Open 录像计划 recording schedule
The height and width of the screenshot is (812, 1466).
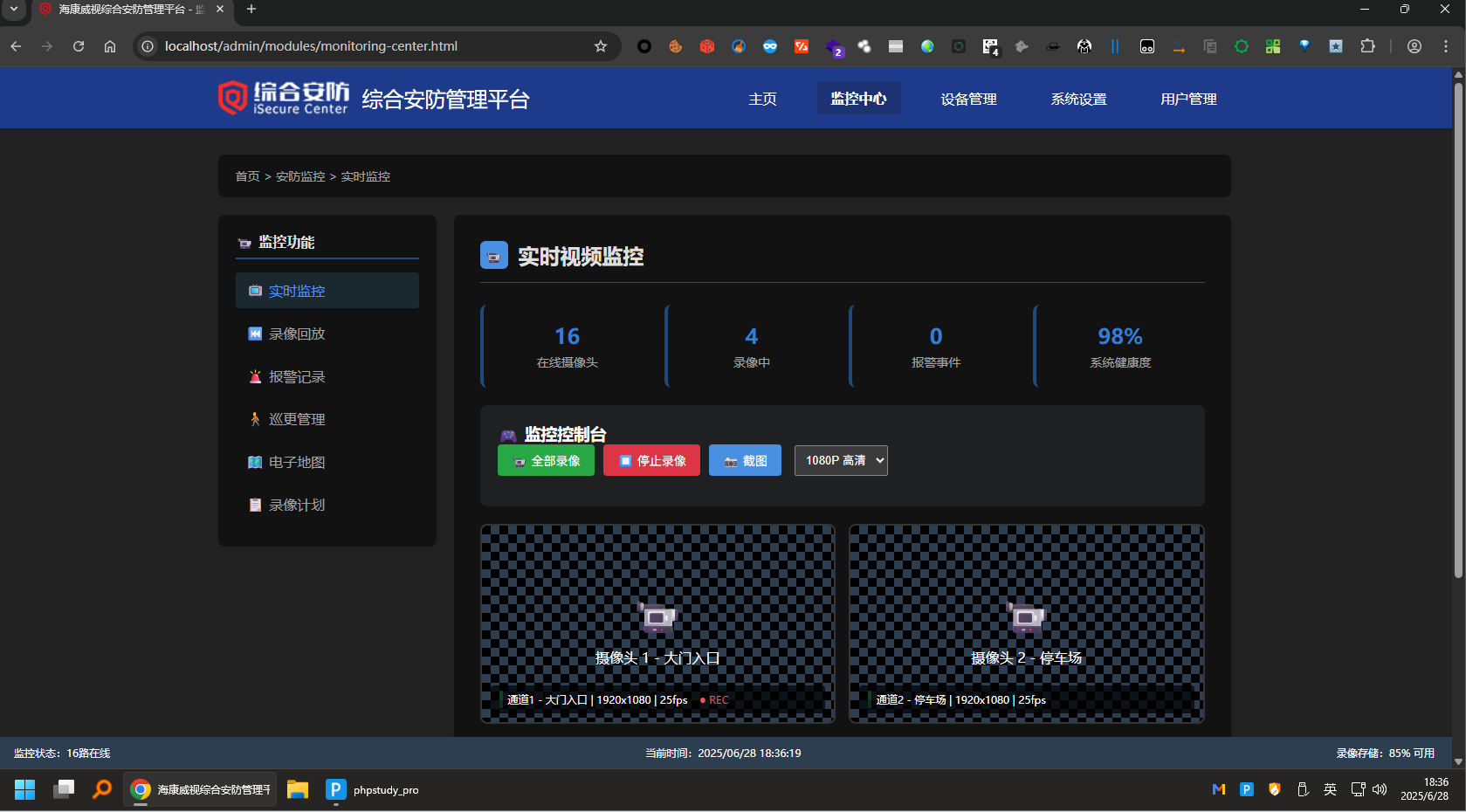coord(296,505)
